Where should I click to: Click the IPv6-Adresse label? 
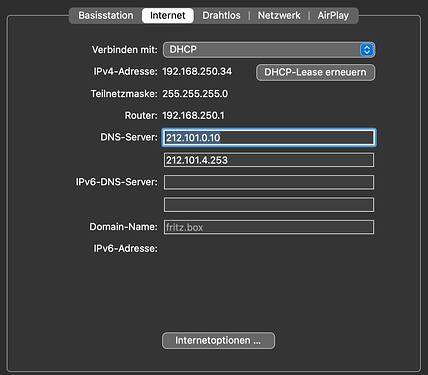coord(125,249)
